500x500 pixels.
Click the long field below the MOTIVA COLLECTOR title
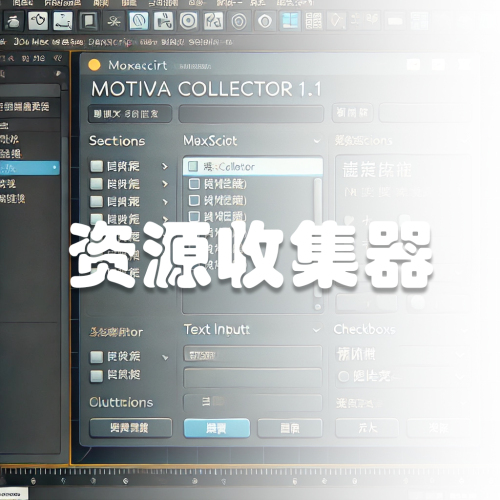click(x=251, y=114)
